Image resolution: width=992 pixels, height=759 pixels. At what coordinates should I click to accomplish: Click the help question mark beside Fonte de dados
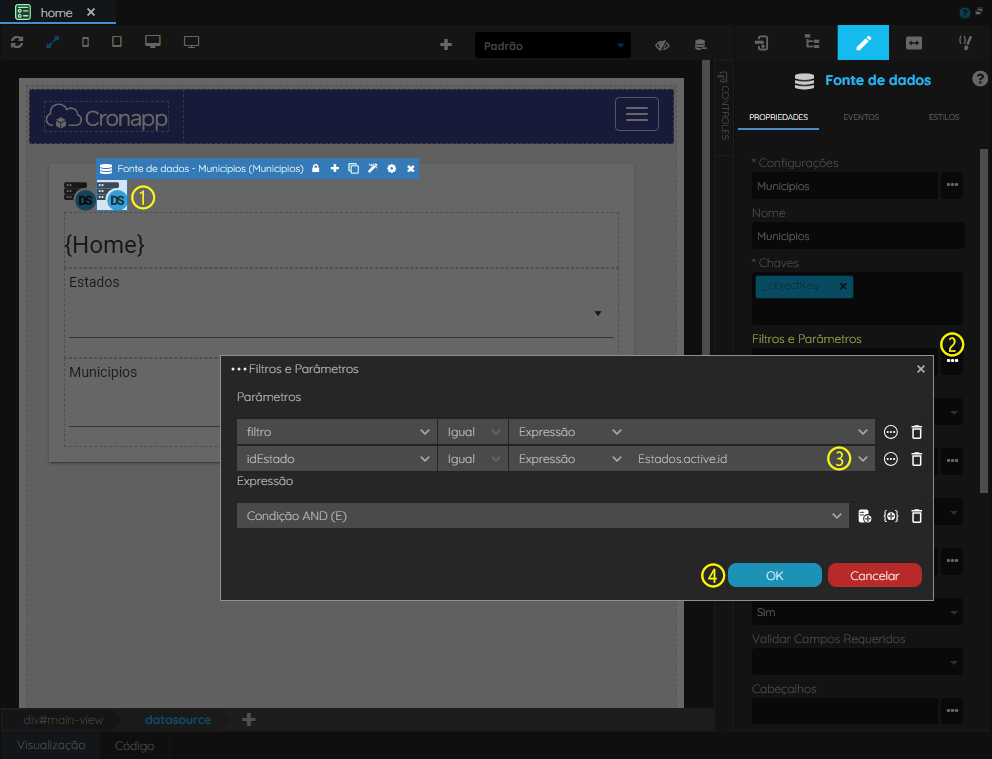point(979,78)
